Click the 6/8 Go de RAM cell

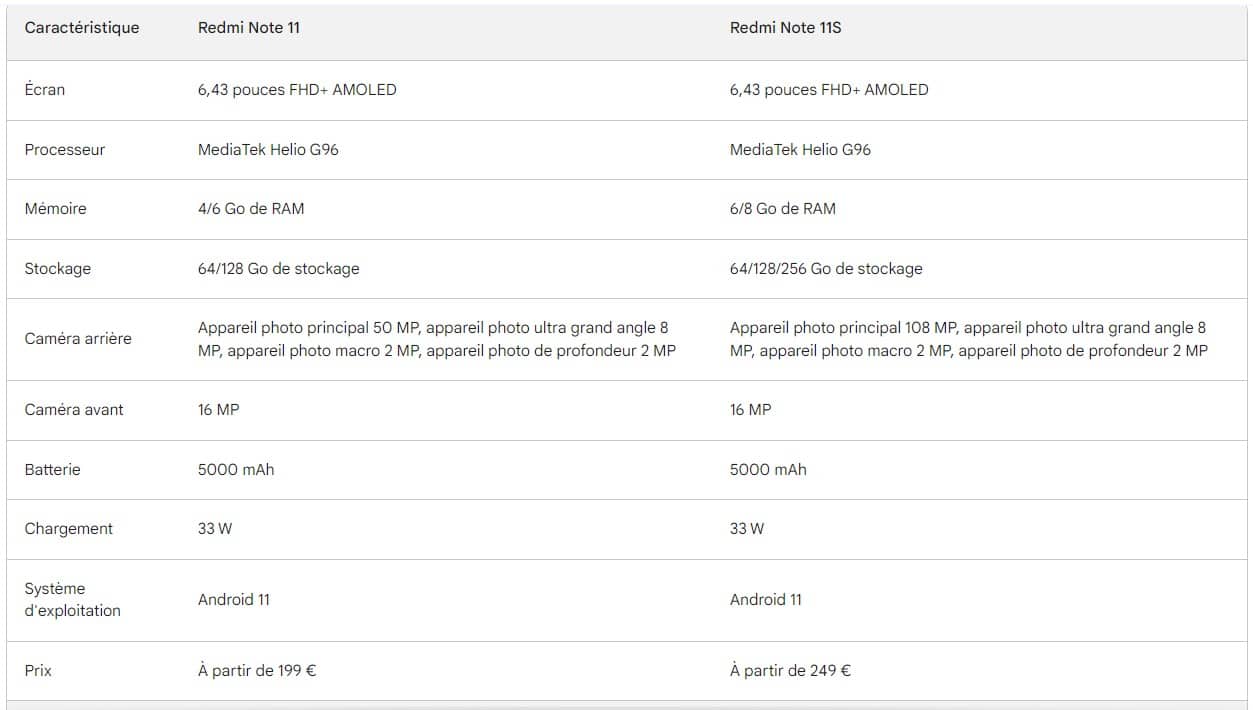click(783, 209)
